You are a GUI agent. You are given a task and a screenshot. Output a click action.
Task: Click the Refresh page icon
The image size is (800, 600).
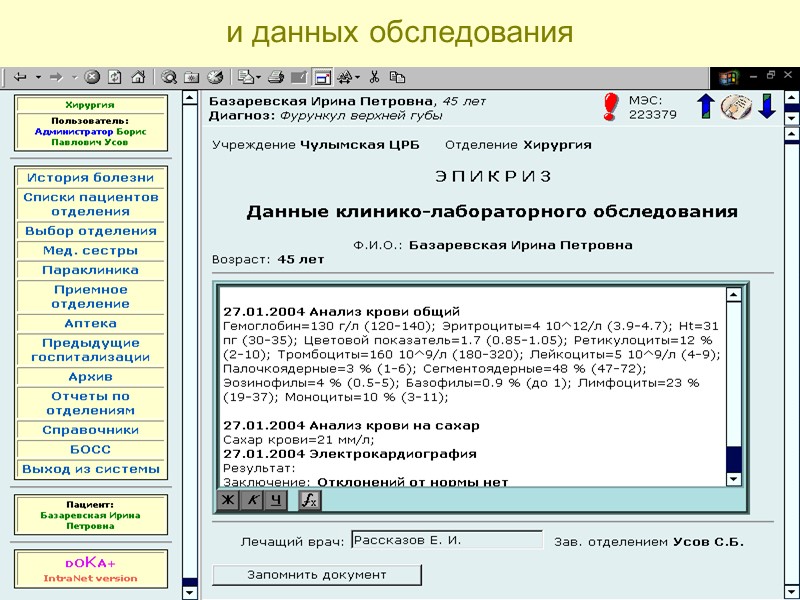(115, 77)
